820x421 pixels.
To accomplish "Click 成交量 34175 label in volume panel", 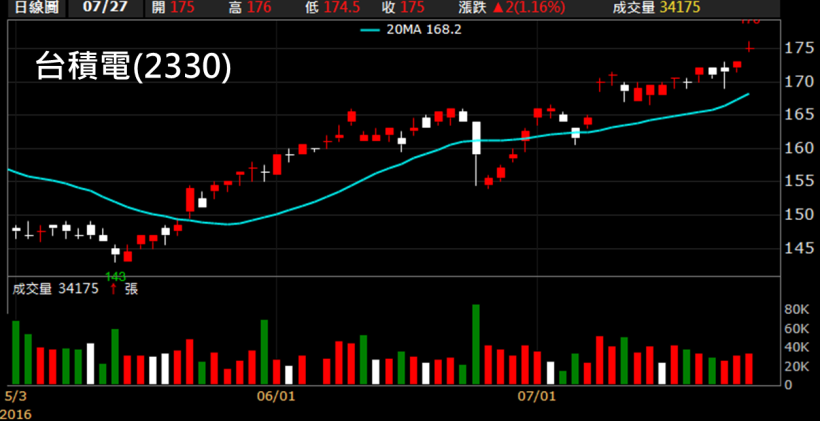I will (x=55, y=288).
